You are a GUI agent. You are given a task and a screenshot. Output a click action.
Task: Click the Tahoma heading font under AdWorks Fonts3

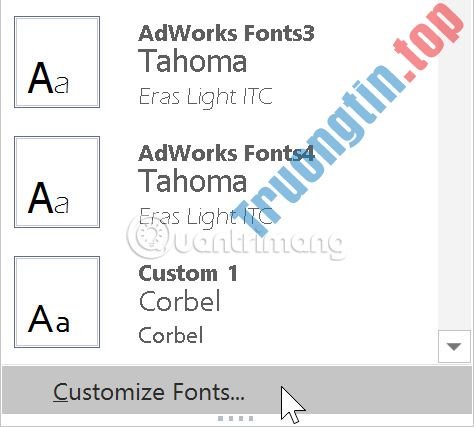193,61
